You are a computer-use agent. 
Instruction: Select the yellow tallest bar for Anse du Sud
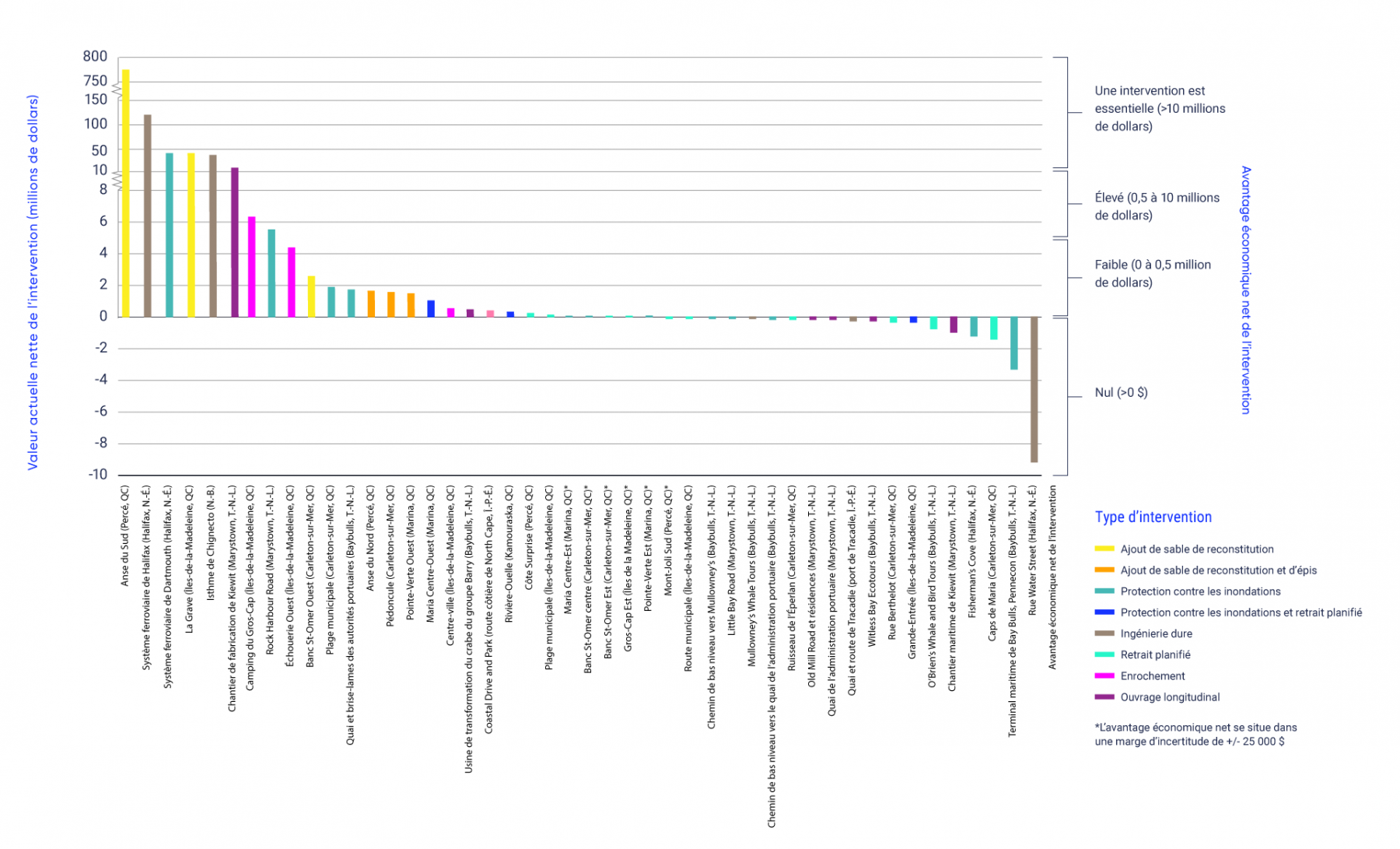click(x=125, y=187)
